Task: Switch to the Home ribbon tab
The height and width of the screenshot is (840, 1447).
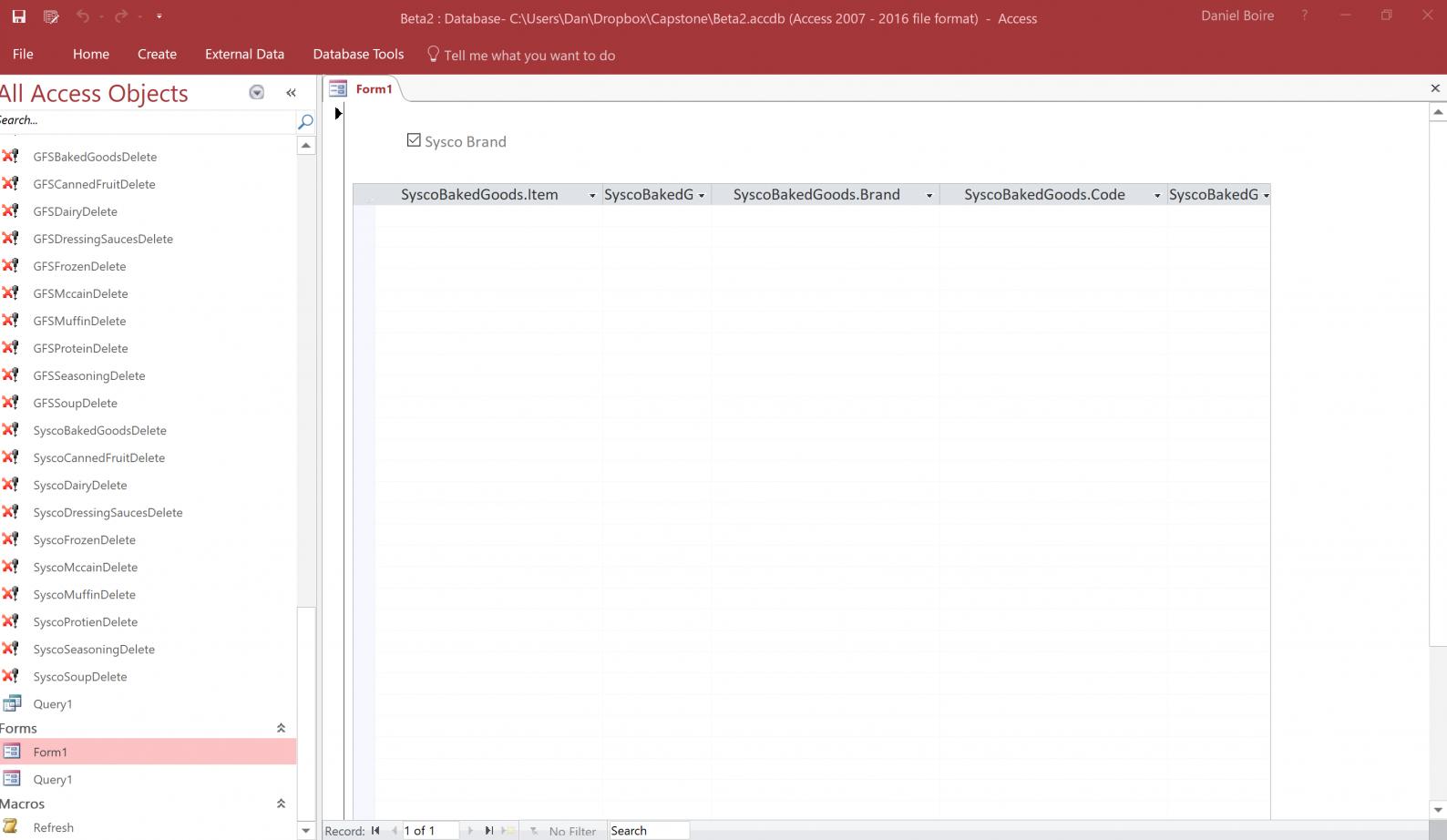Action: [91, 54]
